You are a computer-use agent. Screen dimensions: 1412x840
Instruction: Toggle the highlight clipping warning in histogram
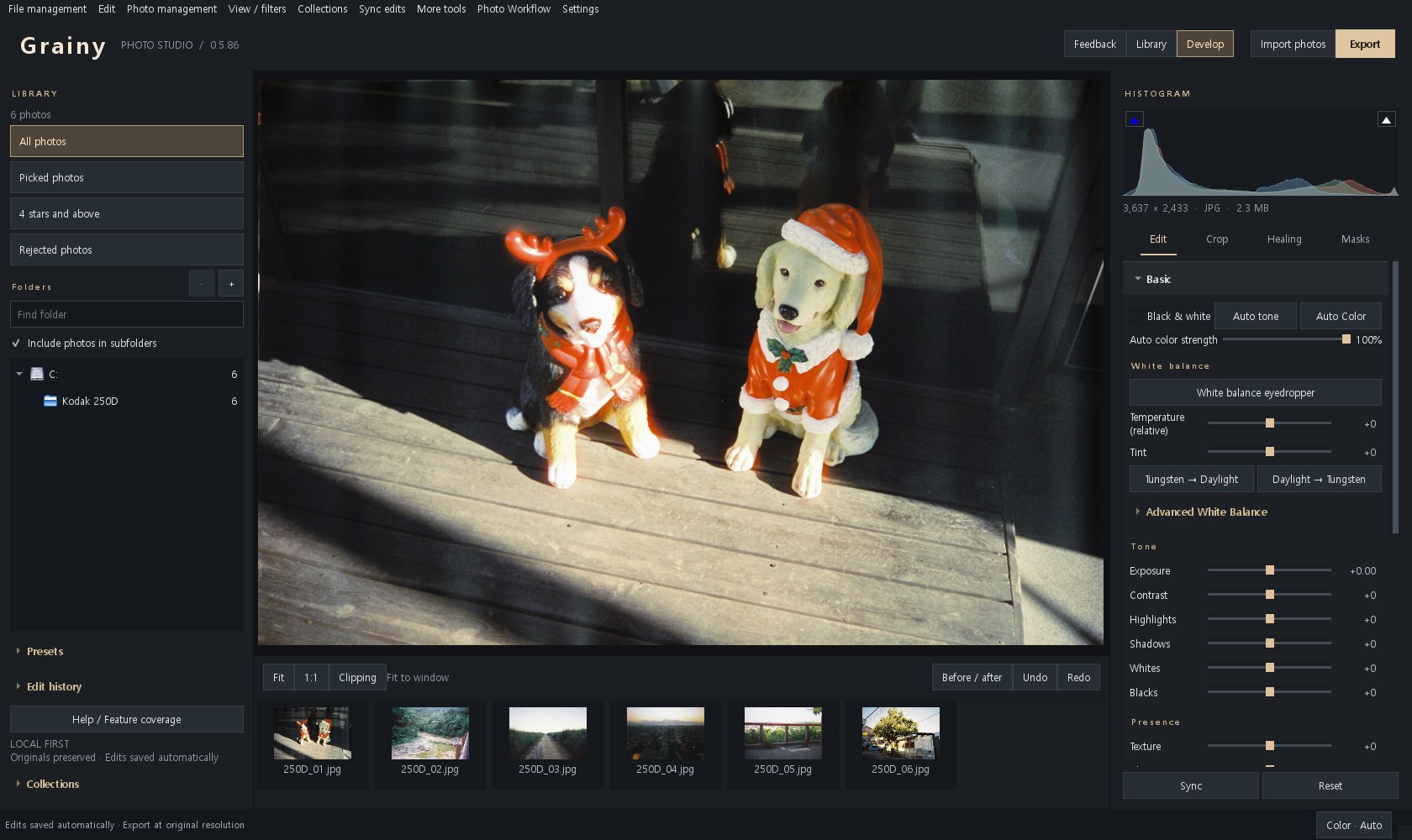(1387, 119)
